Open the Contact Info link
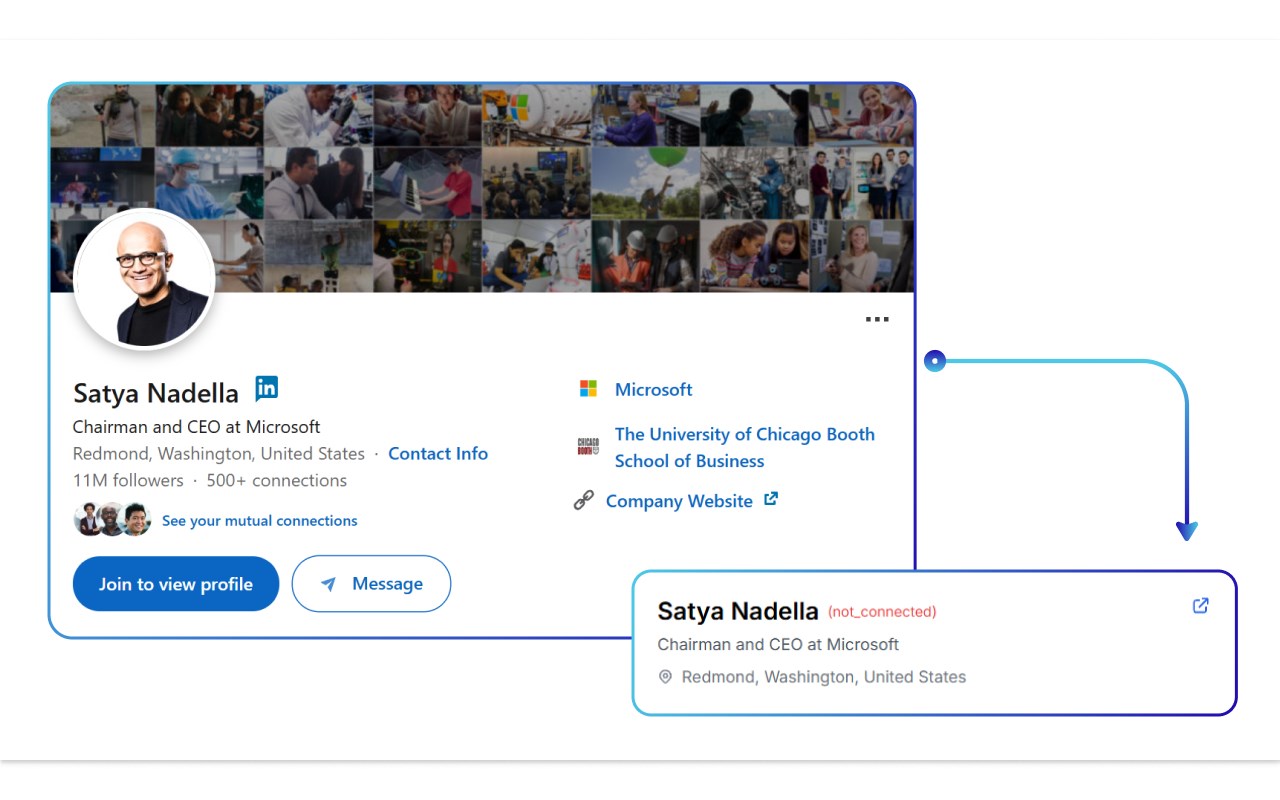 (438, 453)
